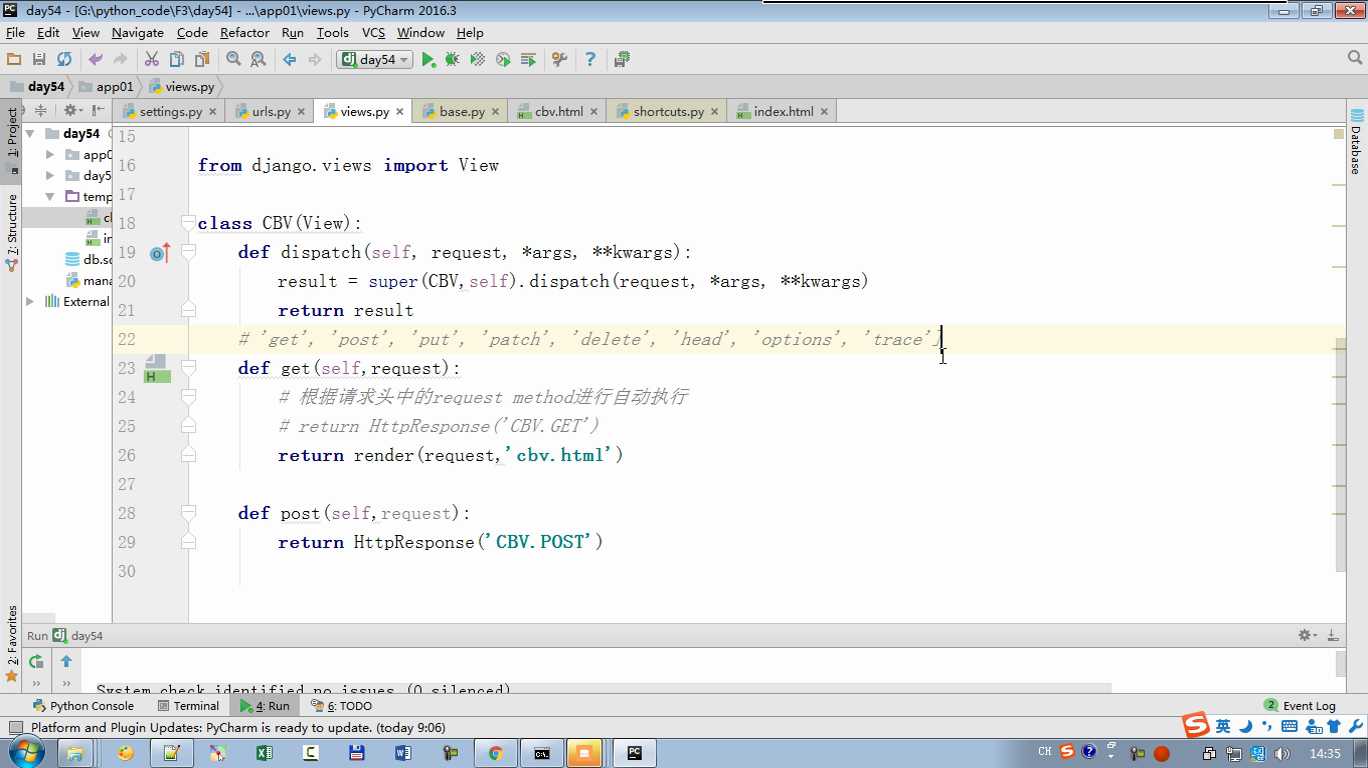Click the HTML gutter icon at line 23
The height and width of the screenshot is (768, 1368).
pyautogui.click(x=157, y=369)
